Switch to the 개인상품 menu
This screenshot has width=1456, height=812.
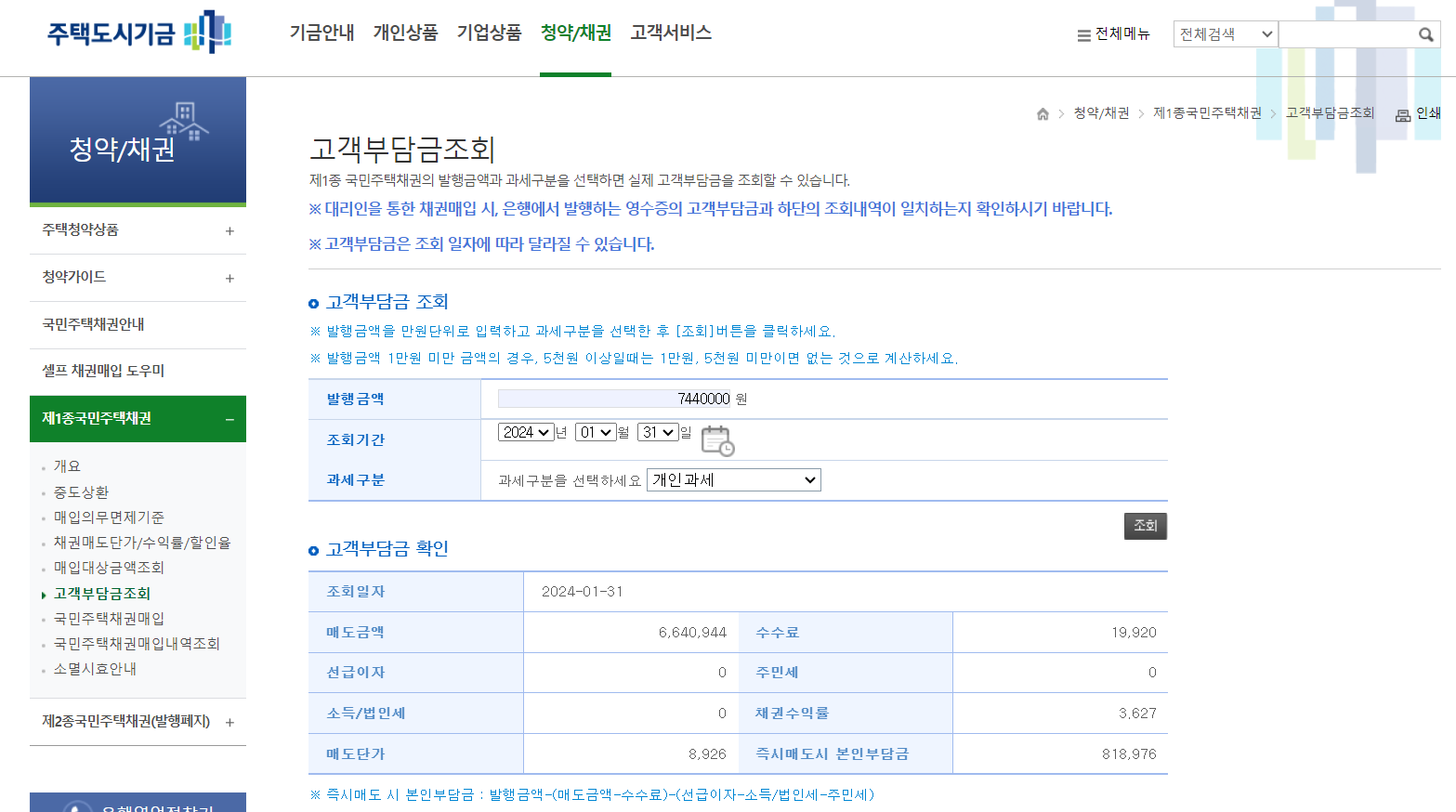point(405,31)
